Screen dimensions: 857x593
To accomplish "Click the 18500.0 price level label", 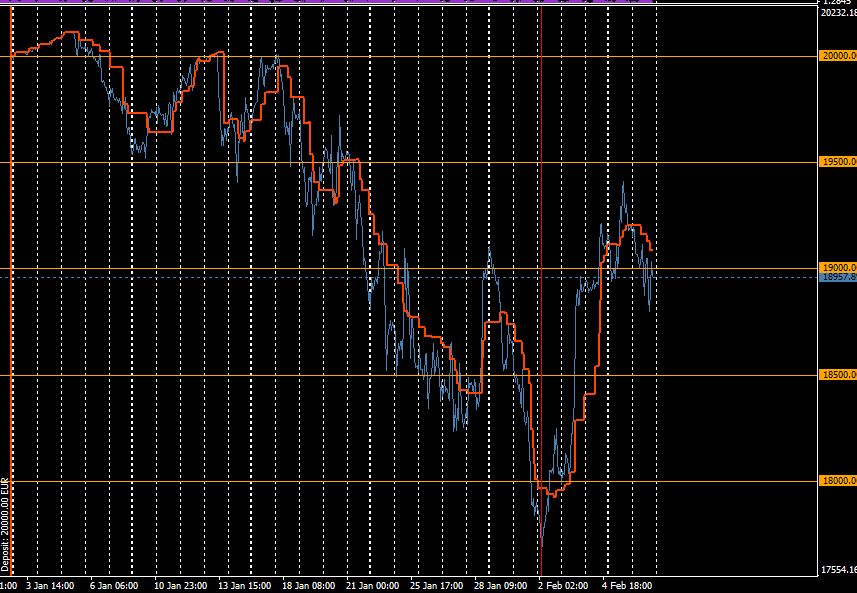I will pos(837,375).
